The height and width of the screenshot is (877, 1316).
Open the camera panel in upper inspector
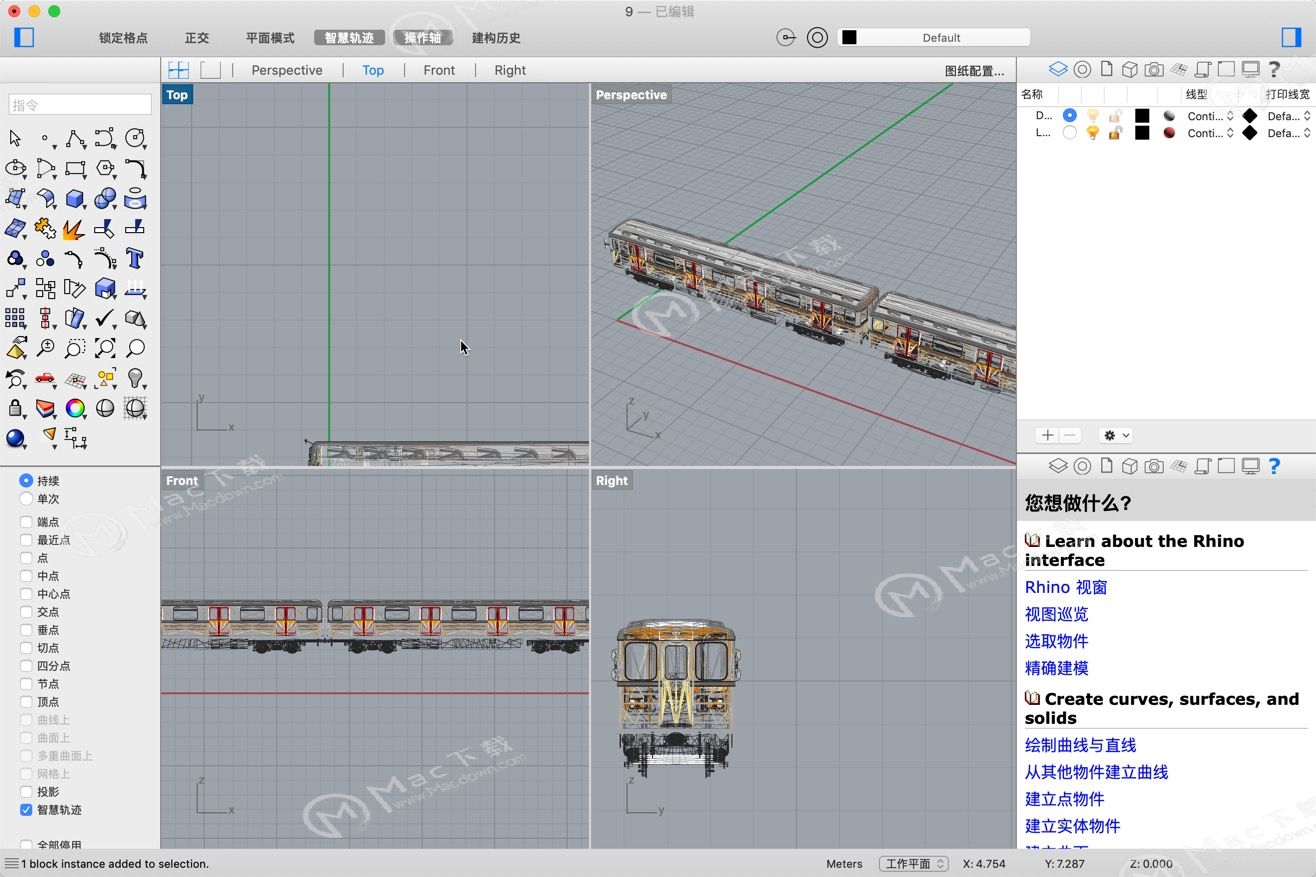[1154, 69]
